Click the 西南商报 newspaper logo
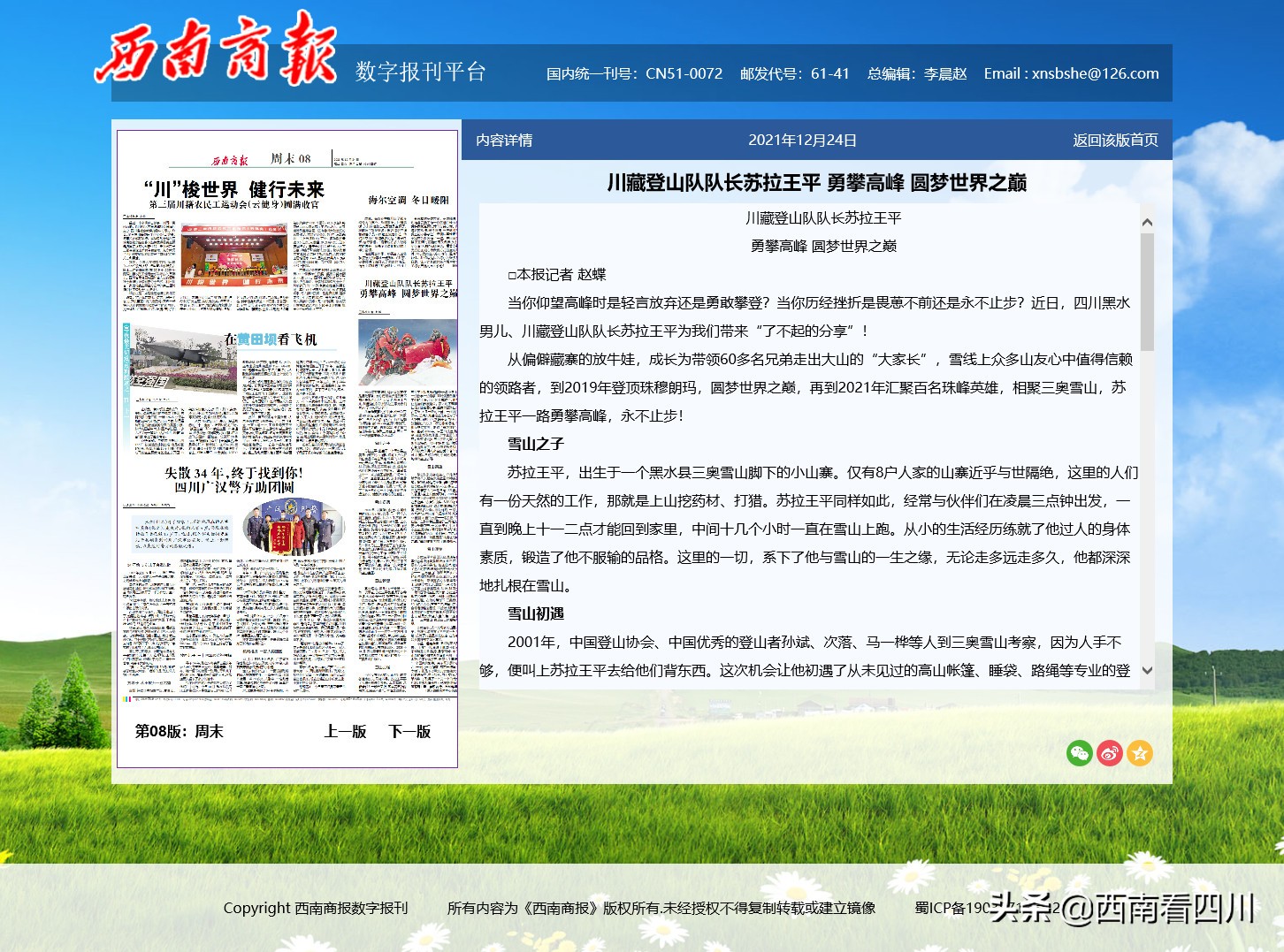 (215, 53)
